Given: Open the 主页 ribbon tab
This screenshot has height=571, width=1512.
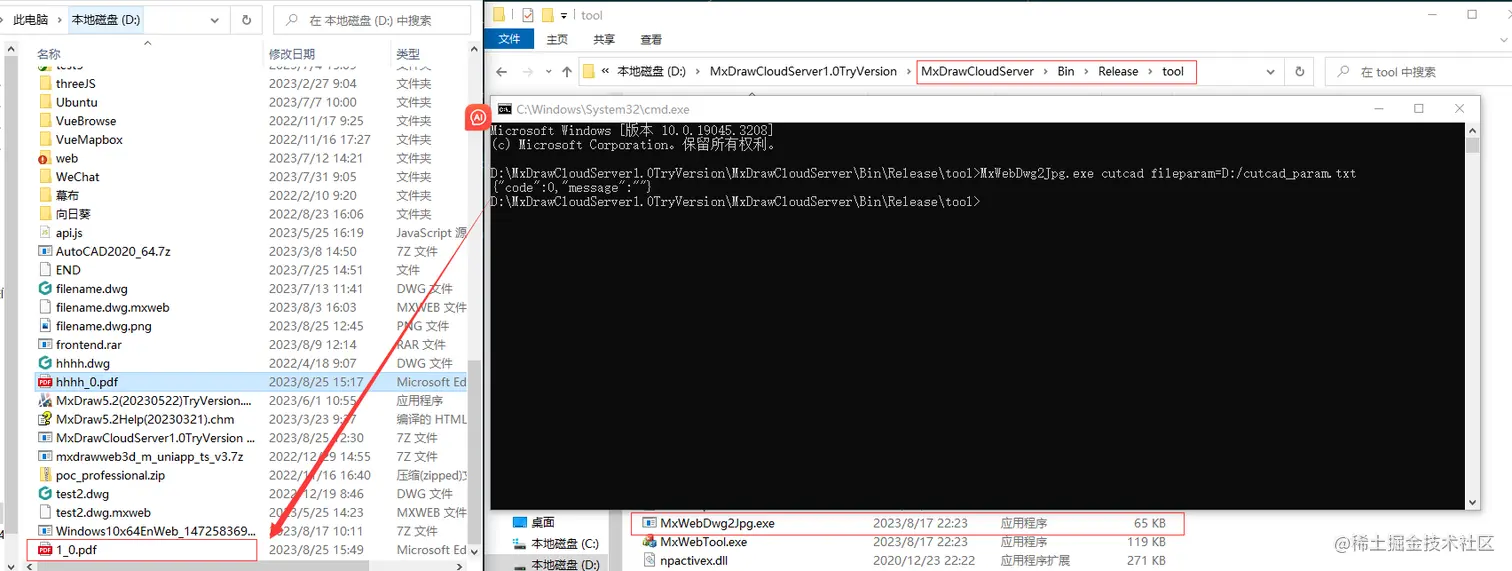Looking at the screenshot, I should [557, 39].
